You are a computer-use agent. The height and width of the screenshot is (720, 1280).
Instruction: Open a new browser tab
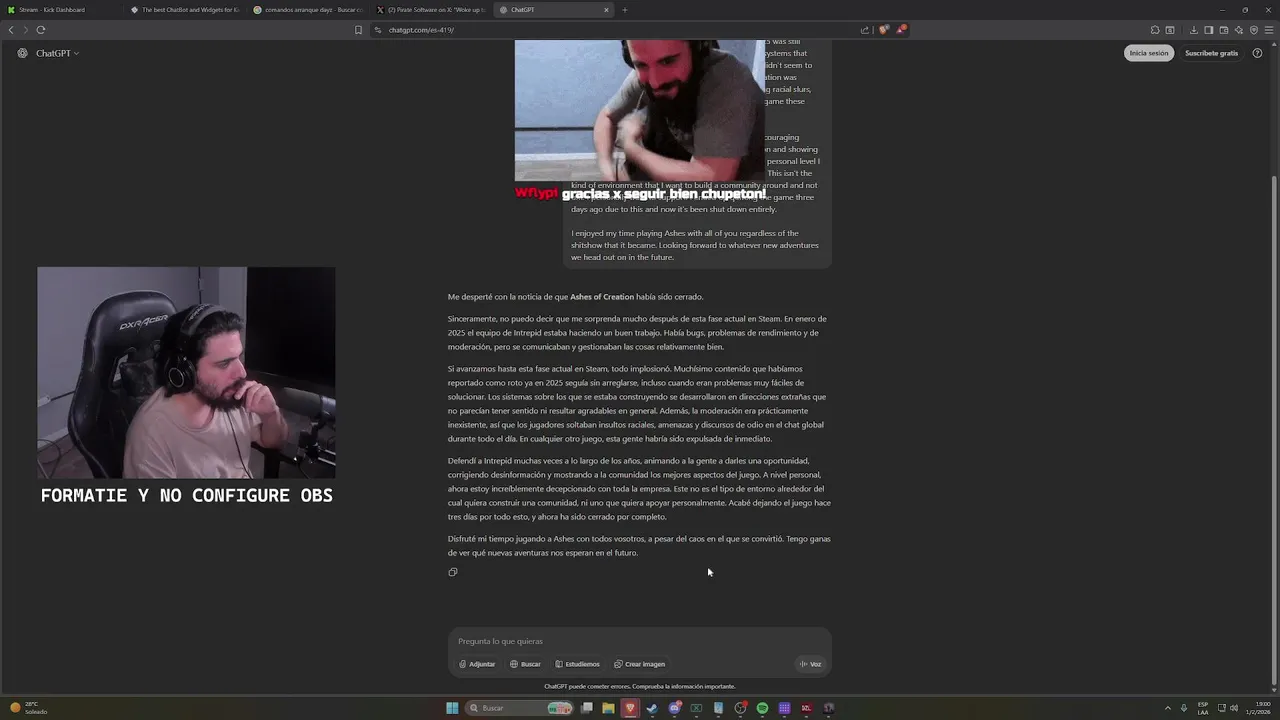point(625,10)
